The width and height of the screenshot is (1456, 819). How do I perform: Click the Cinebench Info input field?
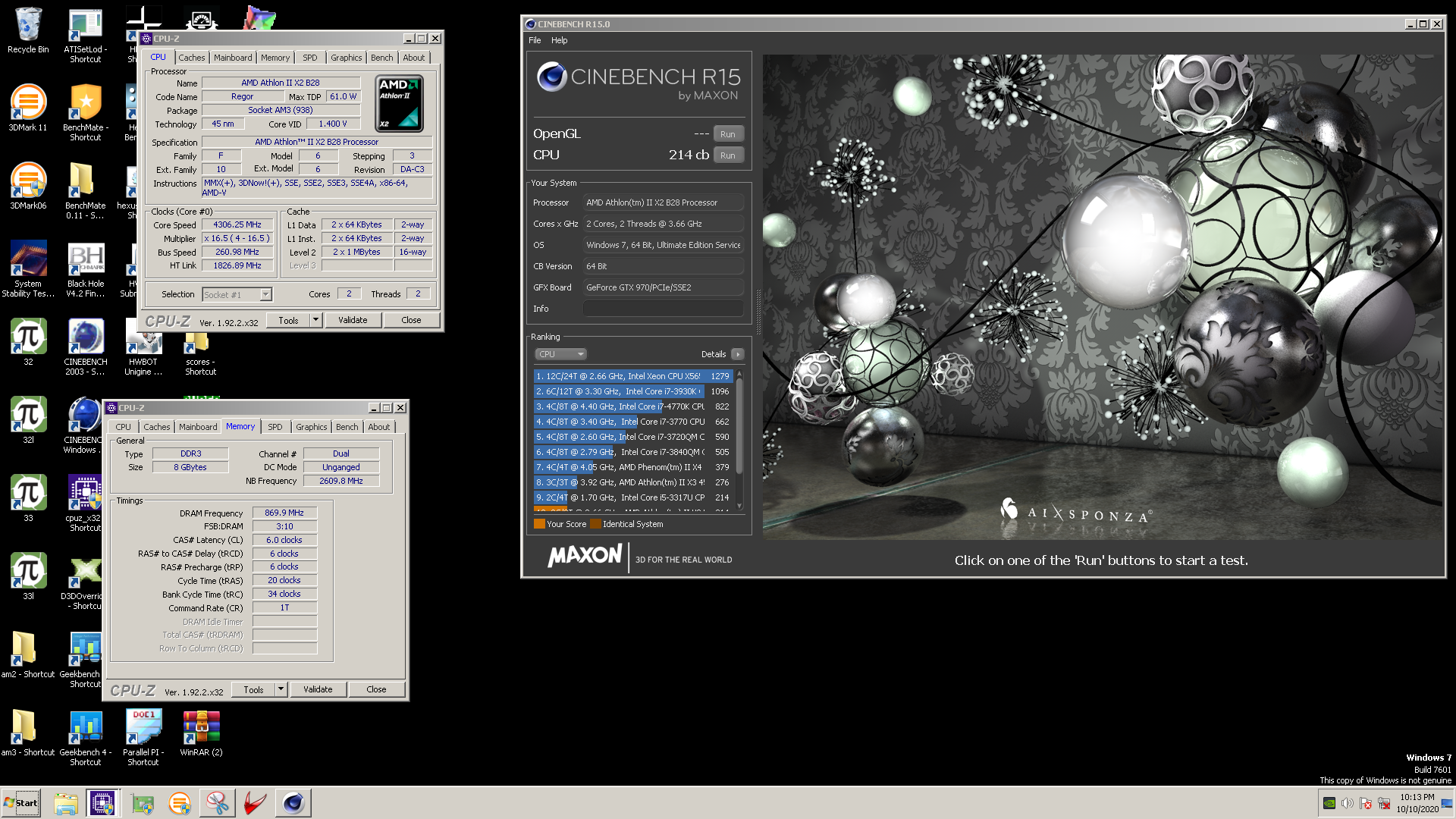(664, 309)
